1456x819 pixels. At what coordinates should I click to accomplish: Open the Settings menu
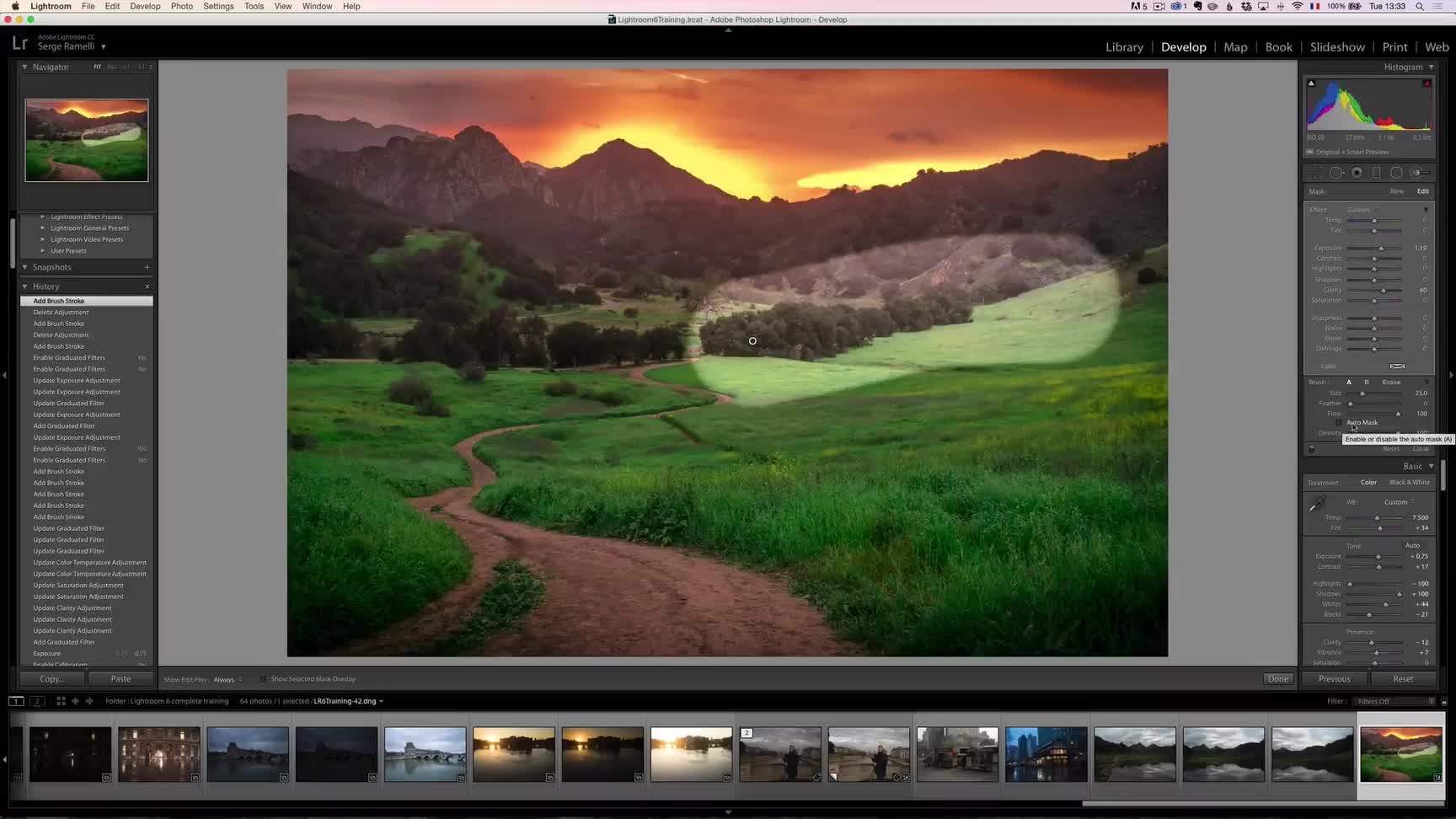(x=218, y=6)
